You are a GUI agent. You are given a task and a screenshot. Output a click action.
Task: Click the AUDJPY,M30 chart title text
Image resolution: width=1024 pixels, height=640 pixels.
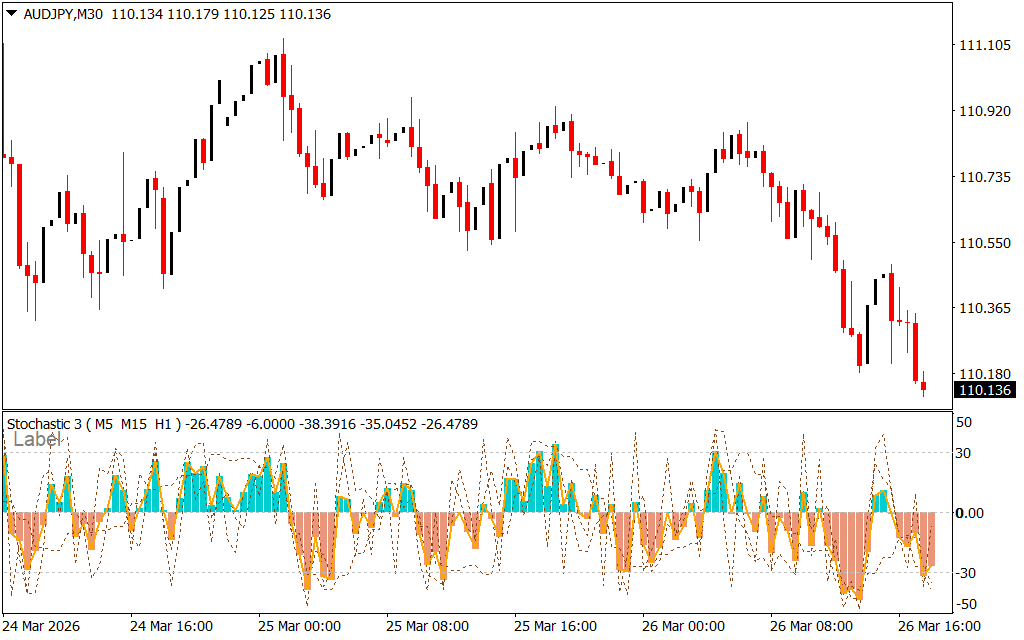click(61, 15)
